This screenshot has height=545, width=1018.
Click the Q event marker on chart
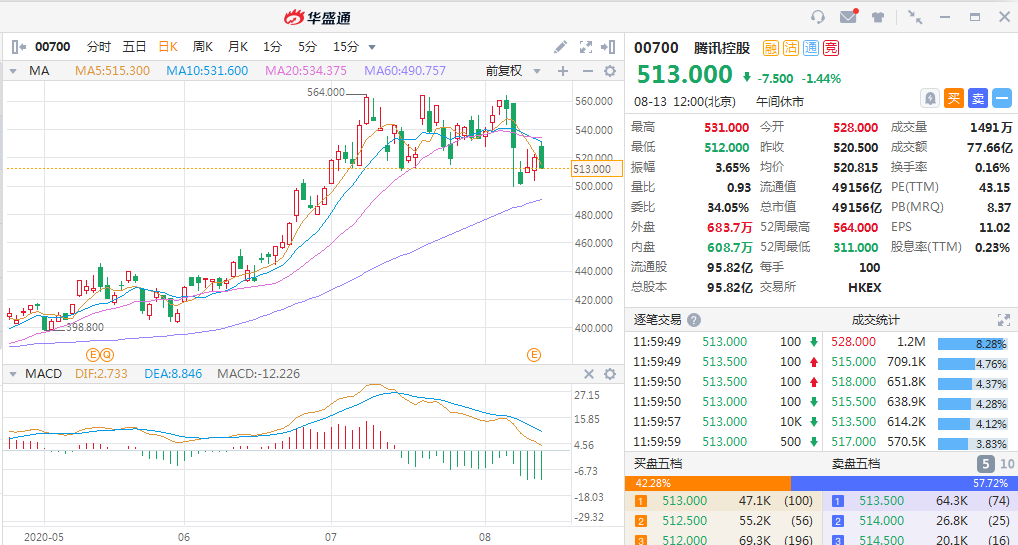[106, 355]
